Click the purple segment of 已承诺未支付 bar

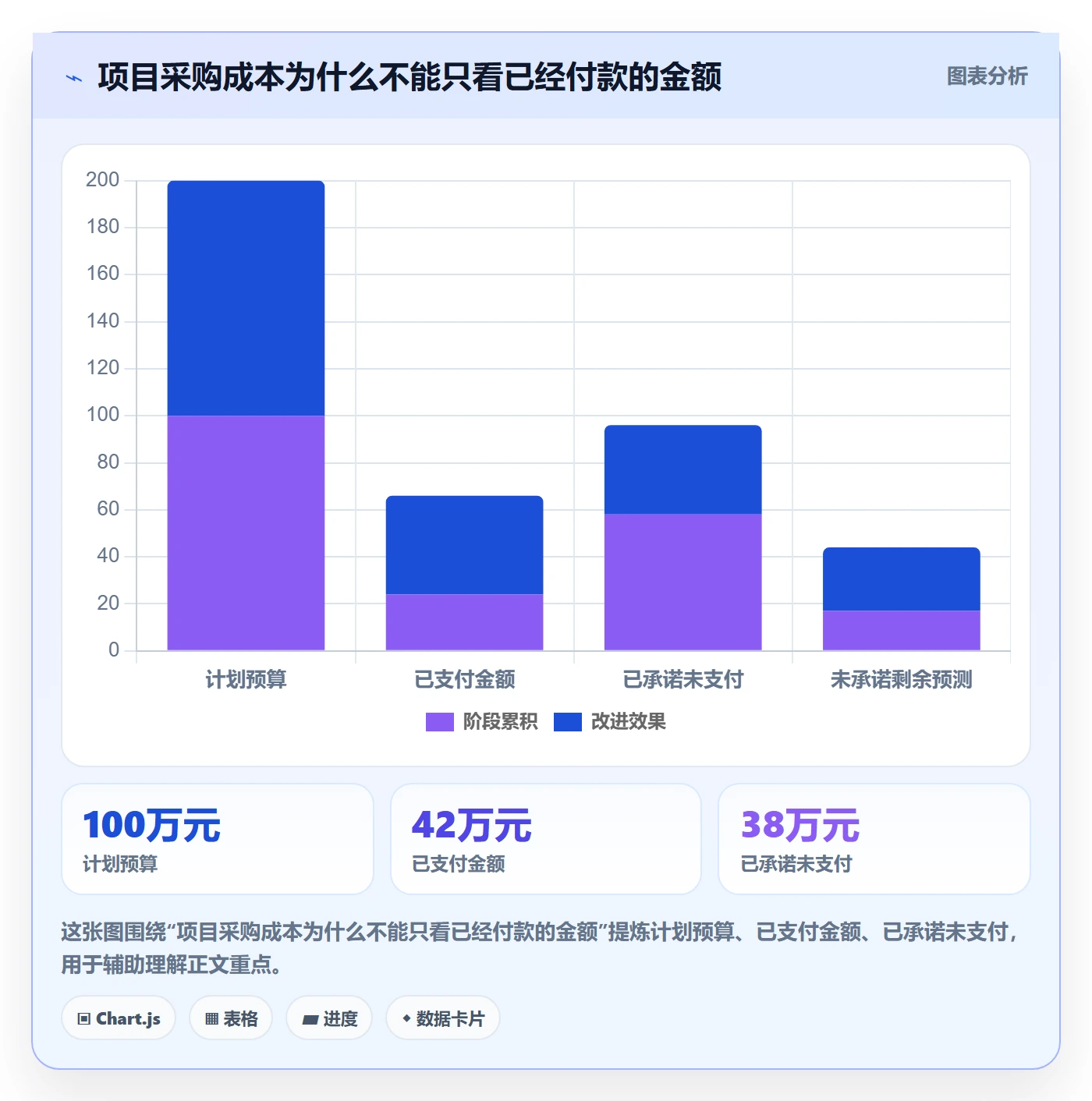pos(682,582)
